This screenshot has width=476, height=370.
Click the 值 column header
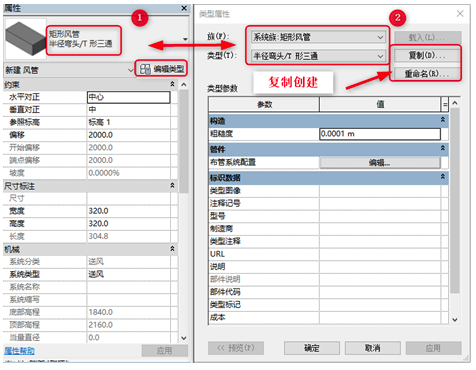(380, 104)
